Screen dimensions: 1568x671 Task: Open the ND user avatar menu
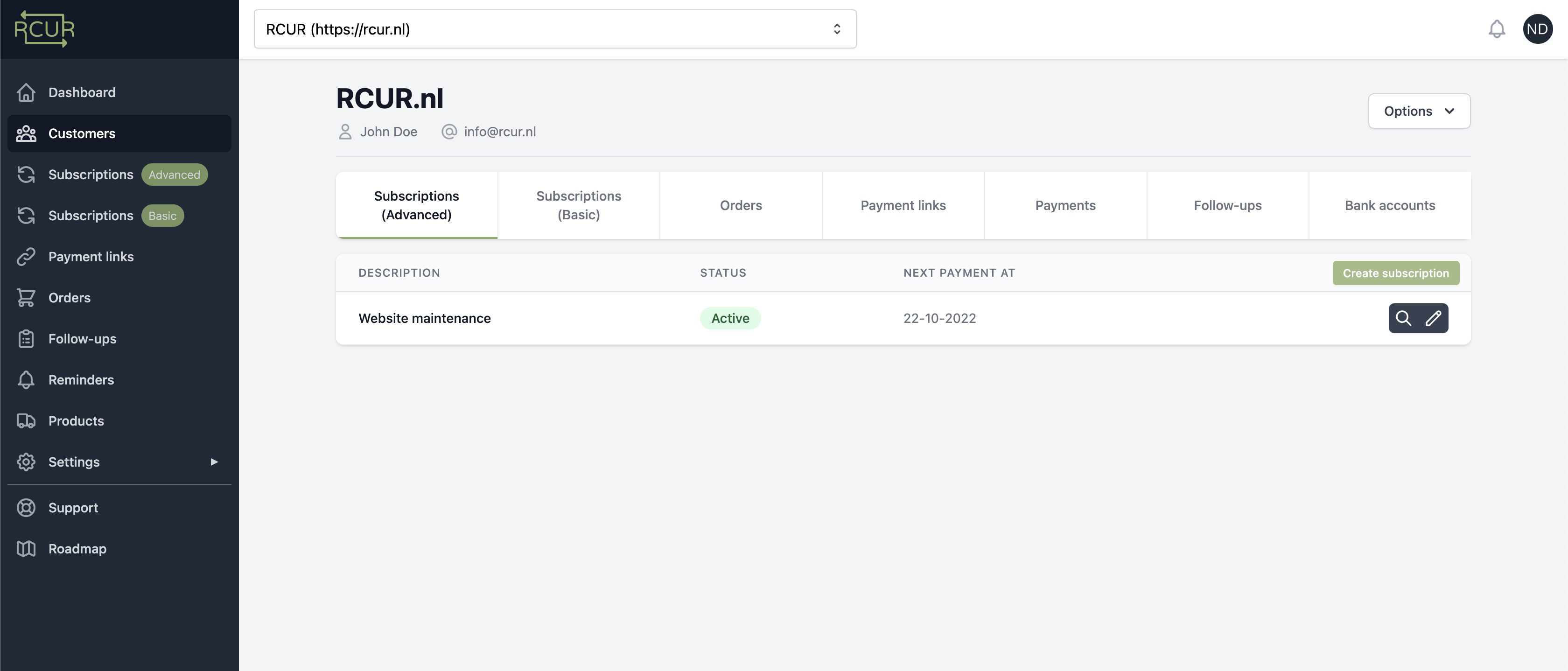1538,29
